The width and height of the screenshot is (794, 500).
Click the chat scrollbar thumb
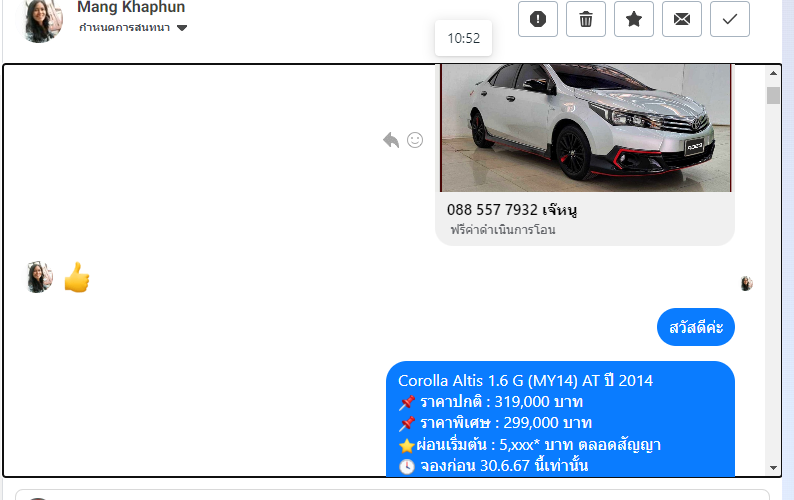coord(773,95)
